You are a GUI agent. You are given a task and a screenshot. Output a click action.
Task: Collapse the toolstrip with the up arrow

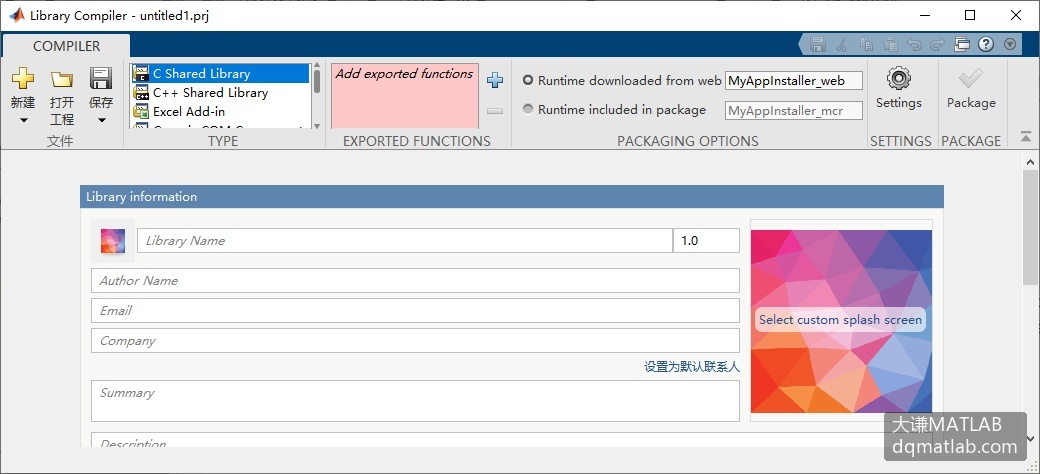tap(1026, 137)
